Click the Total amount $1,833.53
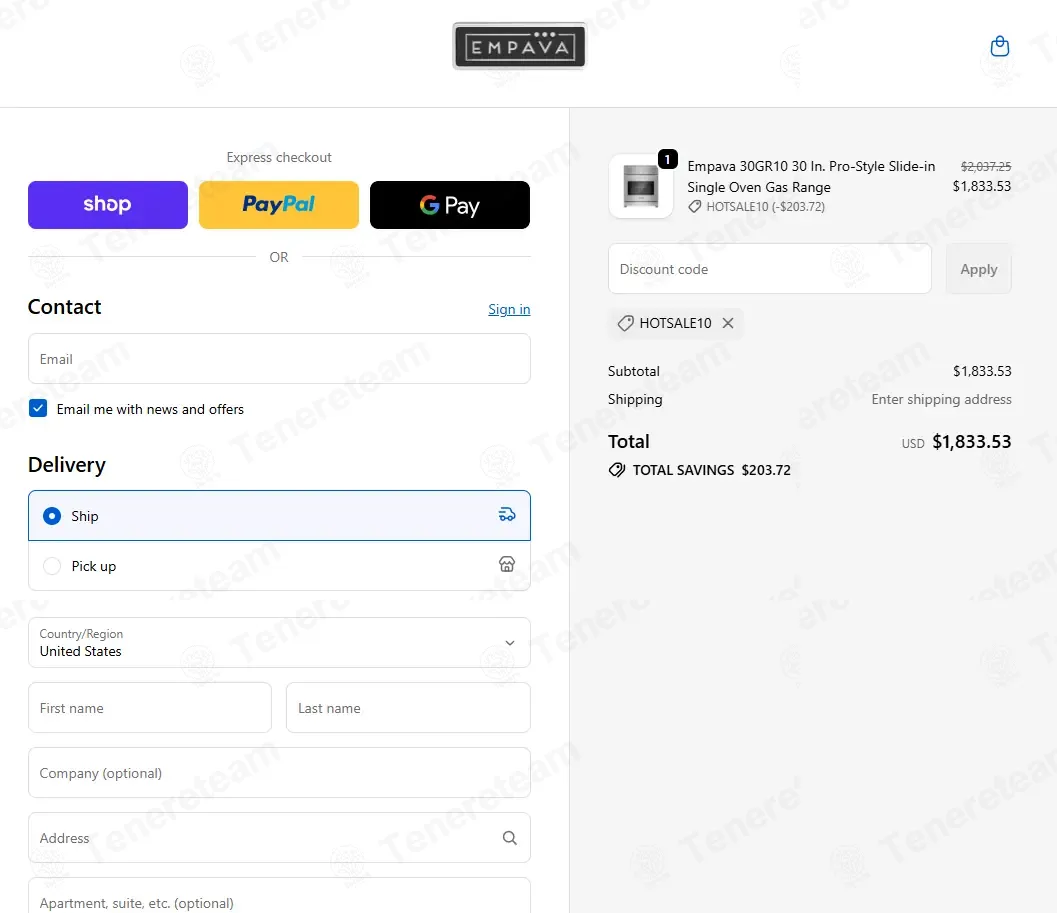This screenshot has width=1057, height=913. [971, 442]
